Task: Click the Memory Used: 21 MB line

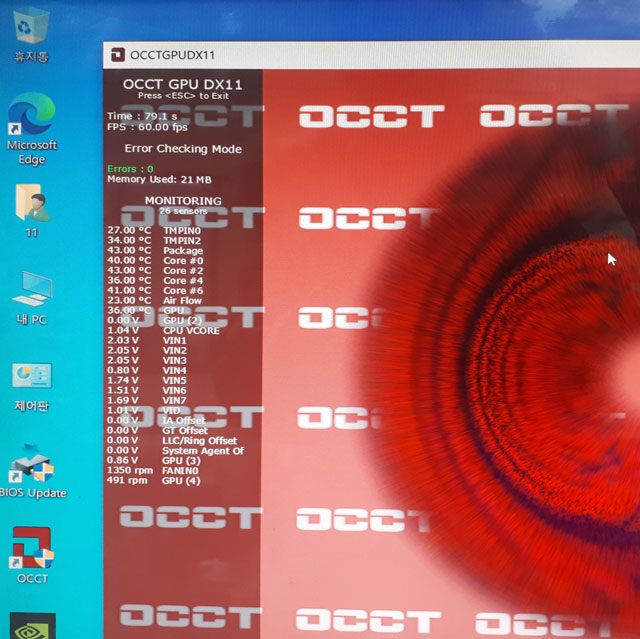Action: point(159,180)
